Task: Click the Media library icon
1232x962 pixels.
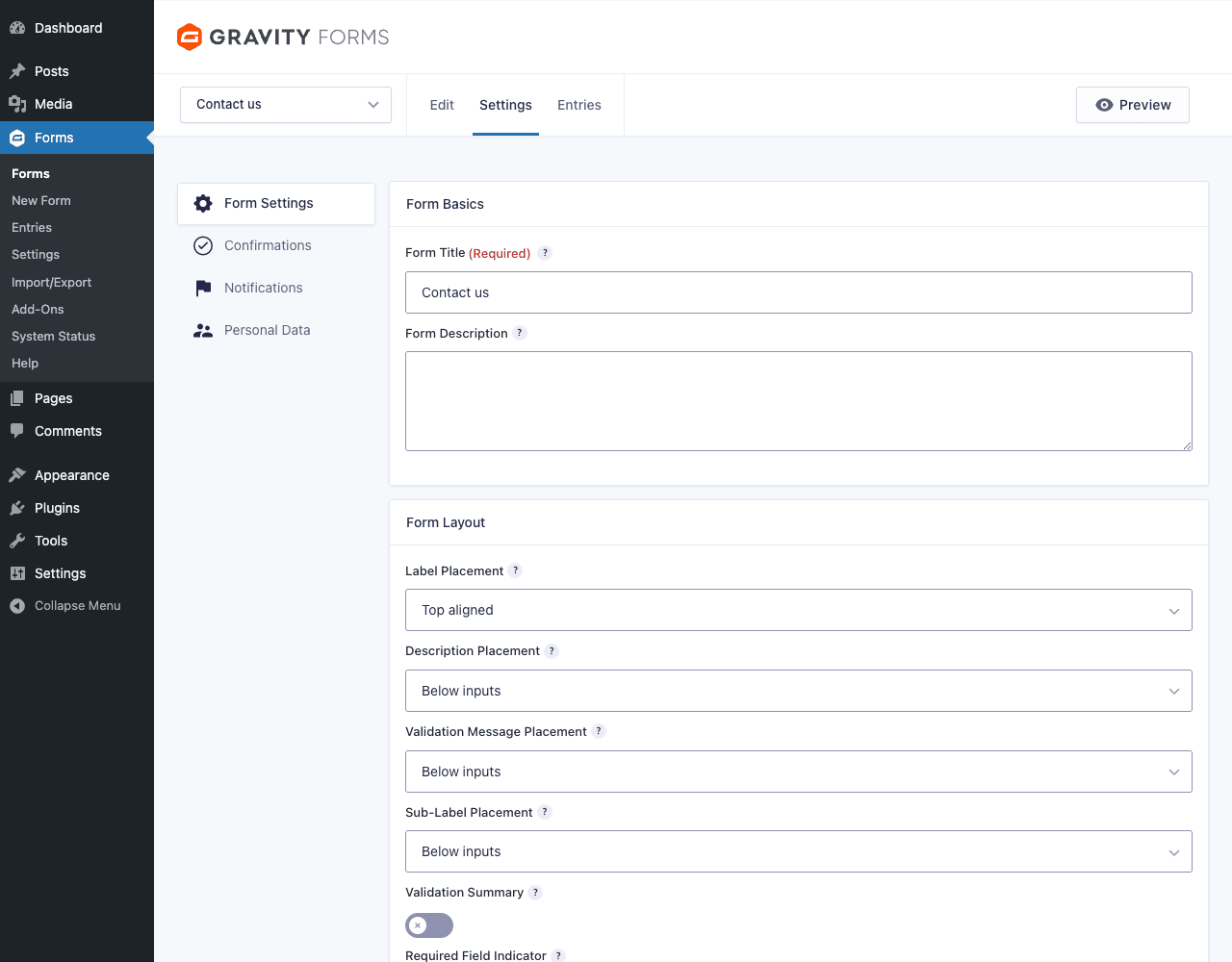Action: 17,104
